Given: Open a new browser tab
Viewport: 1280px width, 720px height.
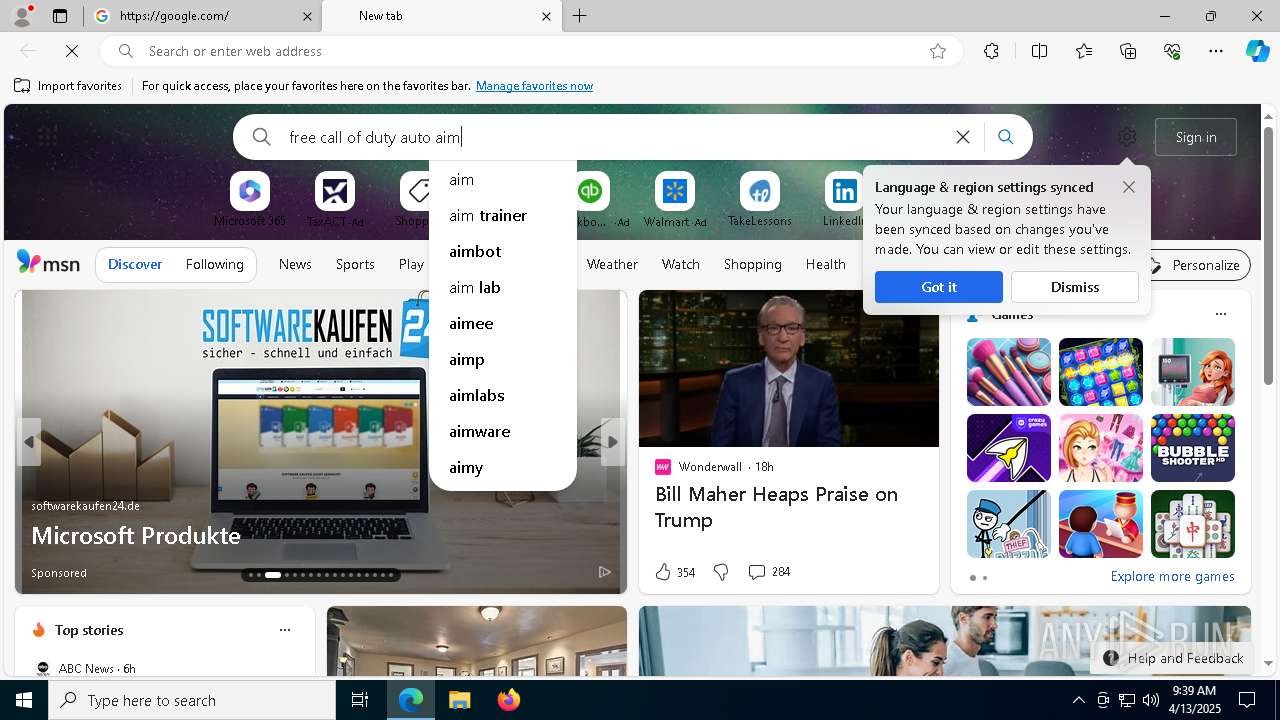Looking at the screenshot, I should 580,16.
